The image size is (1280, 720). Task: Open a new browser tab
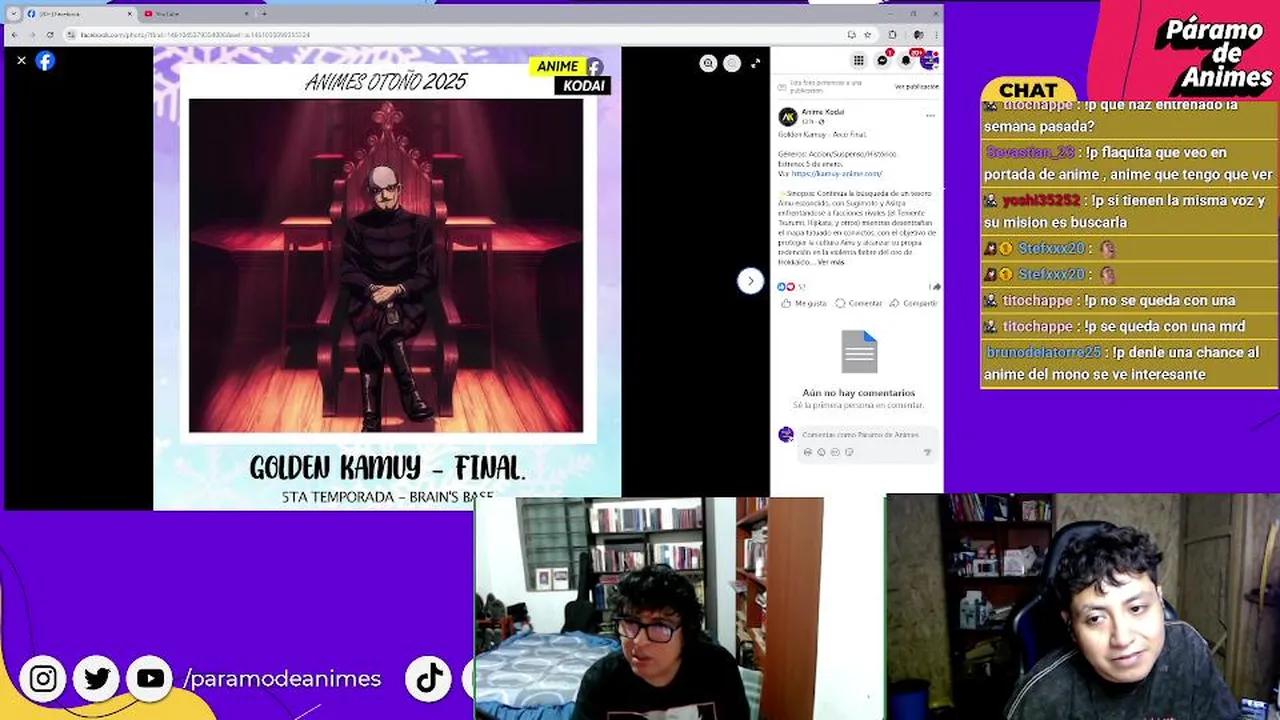[264, 14]
